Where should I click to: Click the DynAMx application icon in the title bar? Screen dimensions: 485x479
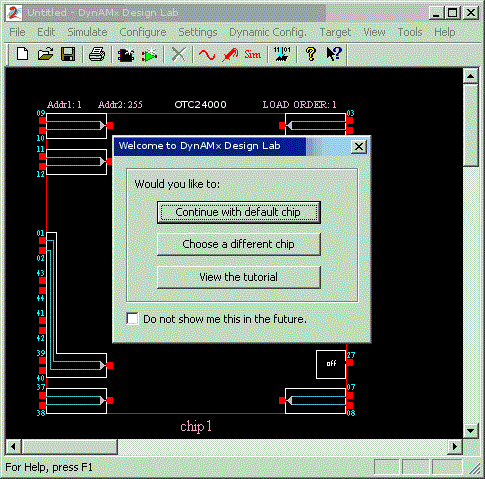point(14,13)
